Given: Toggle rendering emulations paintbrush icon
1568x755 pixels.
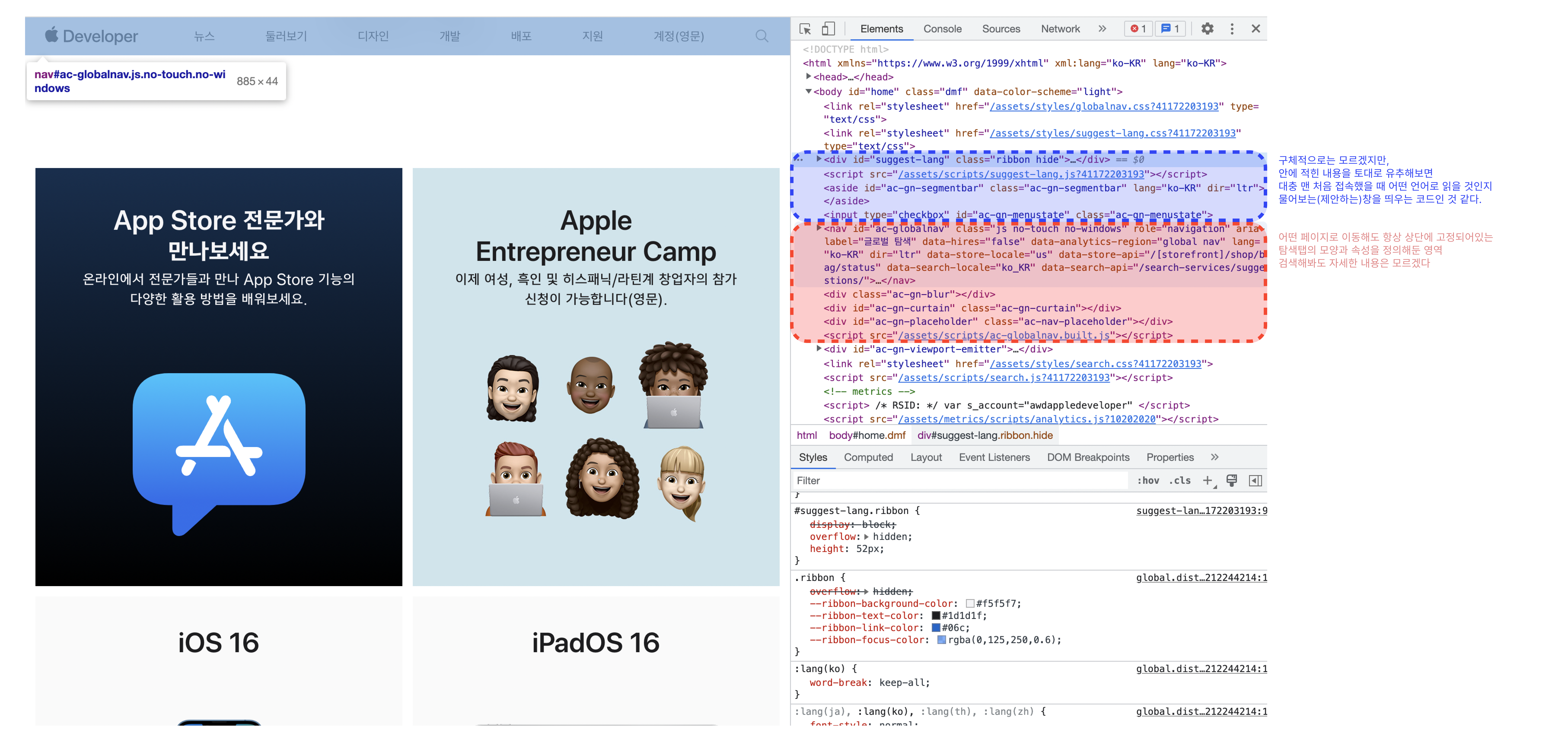Looking at the screenshot, I should (1231, 480).
